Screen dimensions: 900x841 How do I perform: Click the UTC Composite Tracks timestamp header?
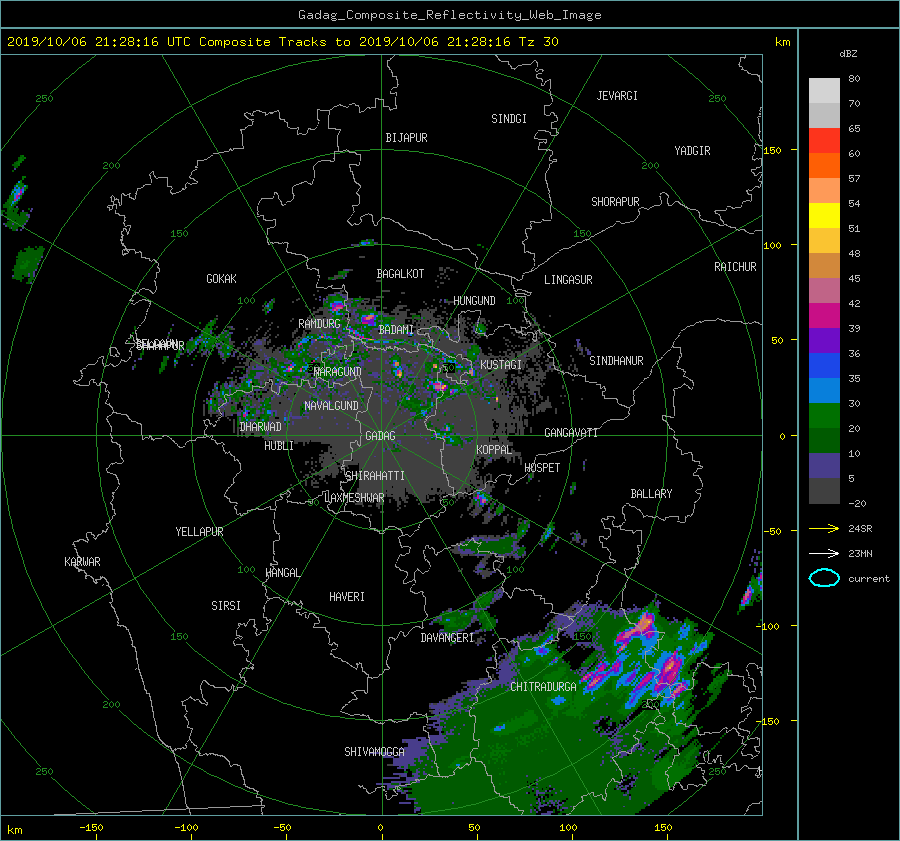[x=283, y=42]
